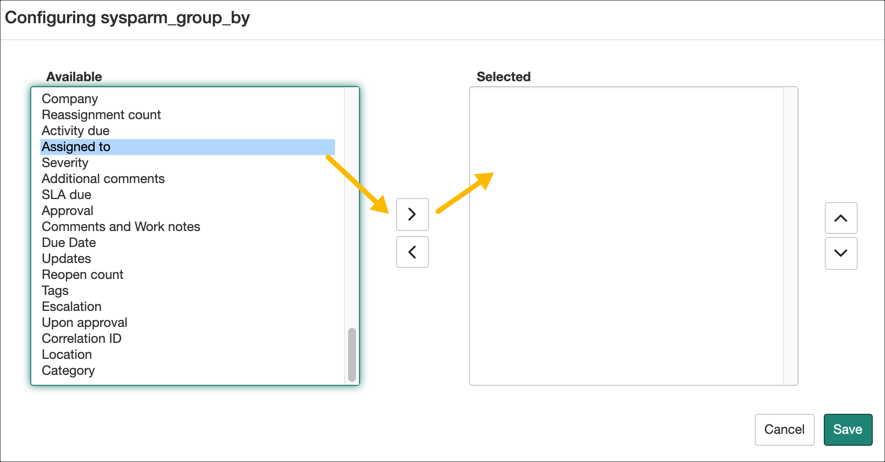Select the "Severity" option
This screenshot has width=885, height=462.
point(65,163)
